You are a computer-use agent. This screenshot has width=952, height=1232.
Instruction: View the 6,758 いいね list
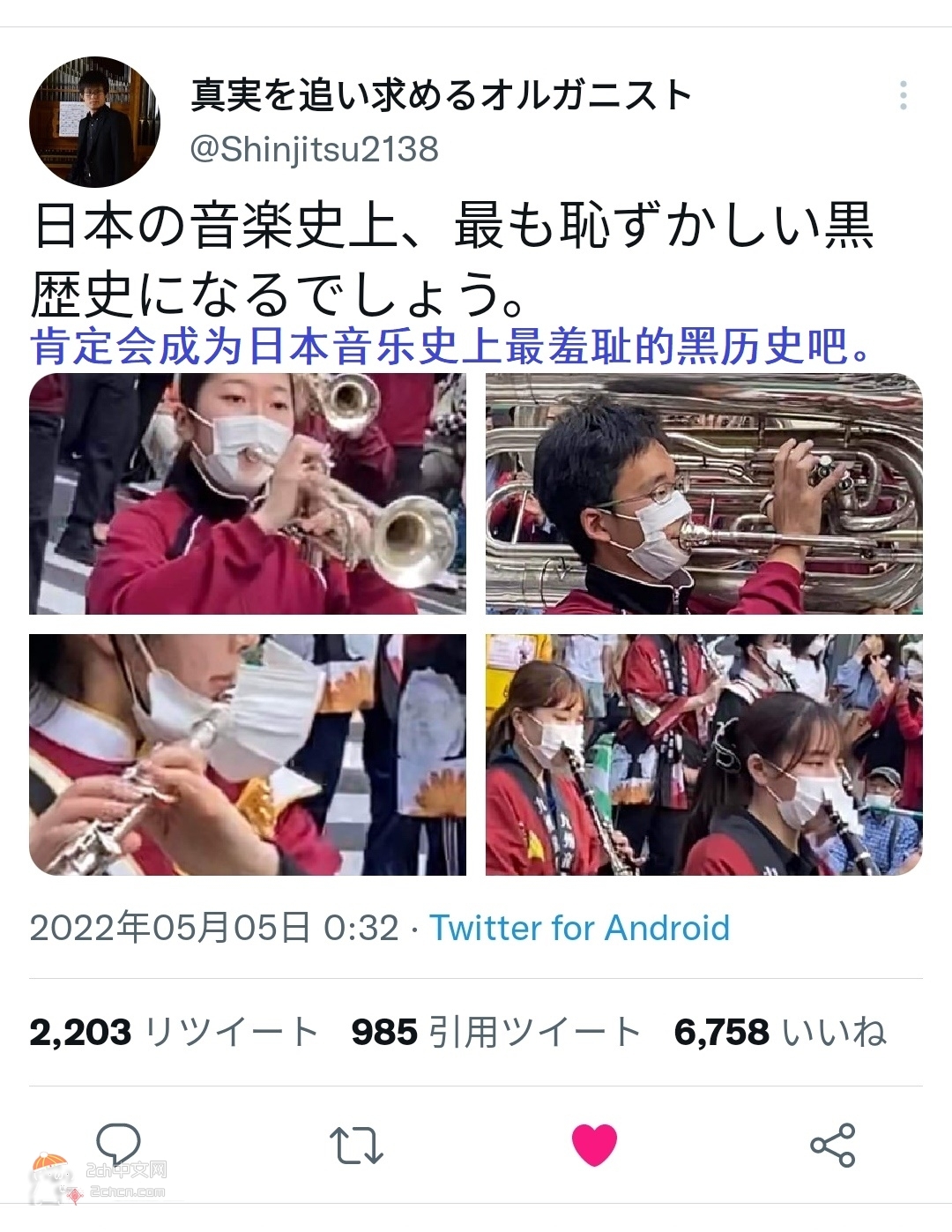point(780,1032)
